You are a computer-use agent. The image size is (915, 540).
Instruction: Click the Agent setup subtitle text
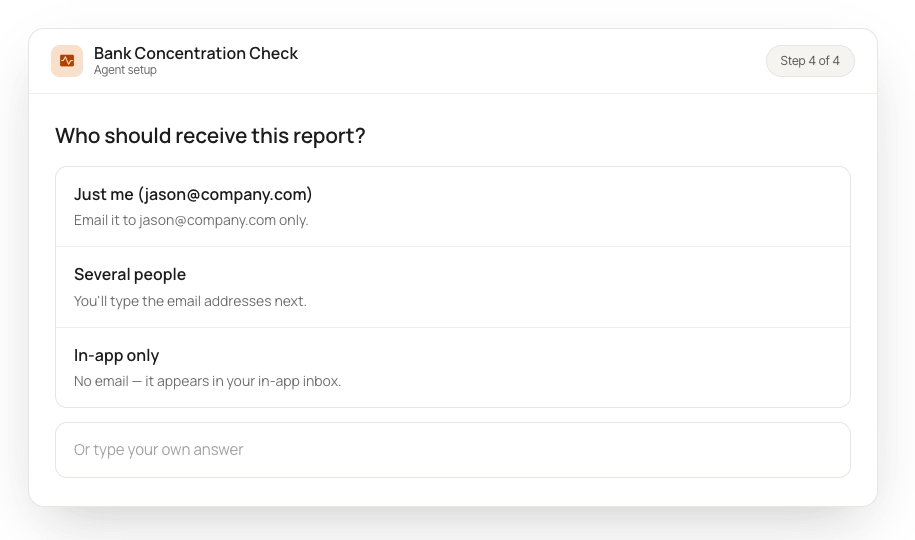tap(125, 70)
